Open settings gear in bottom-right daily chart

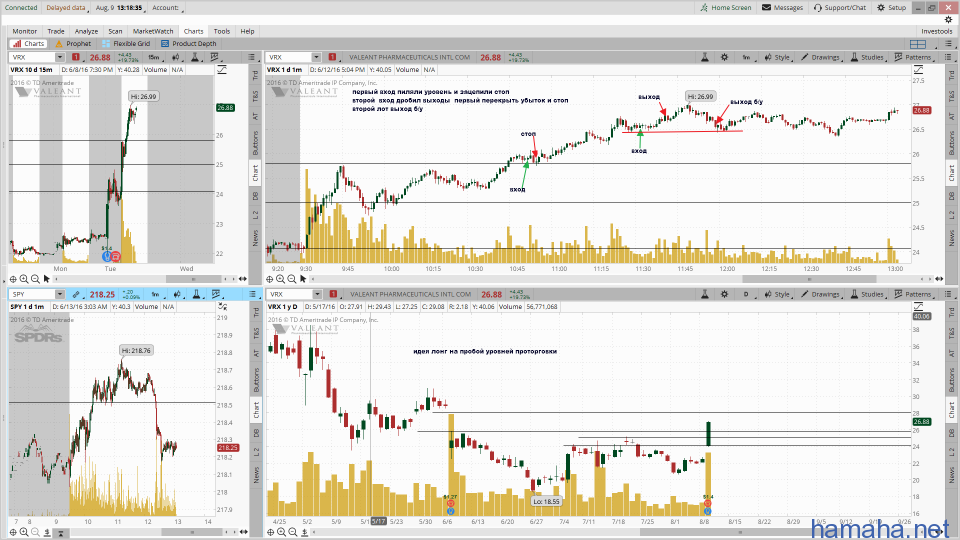[x=724, y=294]
